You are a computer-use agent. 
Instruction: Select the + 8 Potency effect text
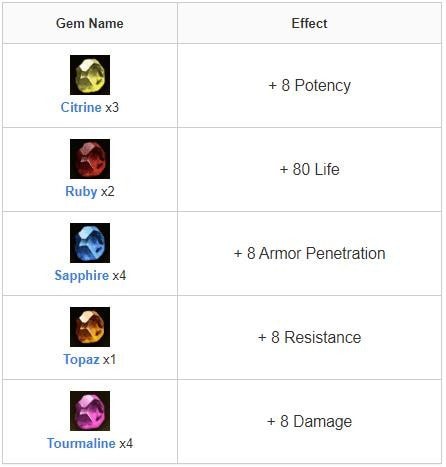coord(309,86)
